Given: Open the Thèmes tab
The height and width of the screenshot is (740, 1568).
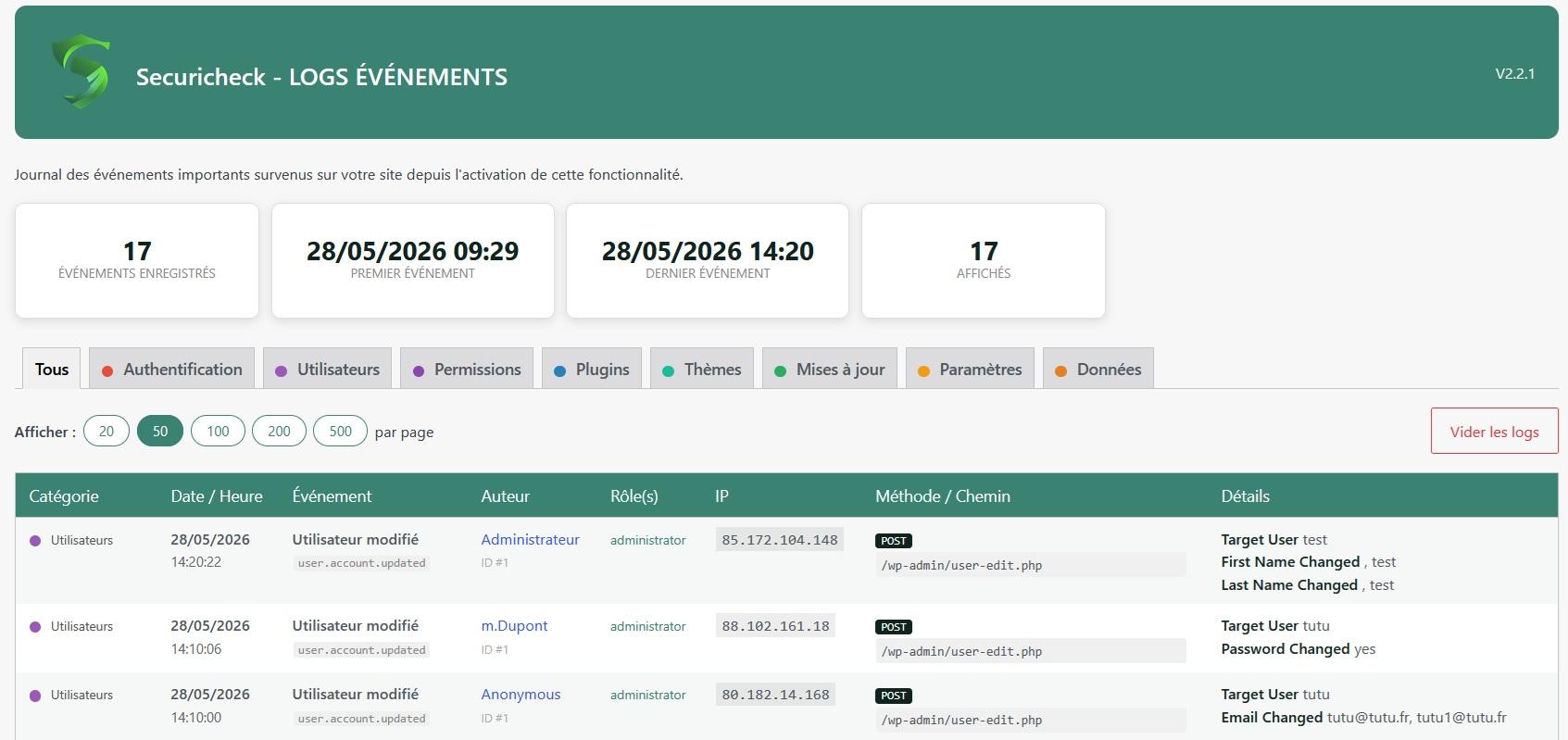Looking at the screenshot, I should coord(702,369).
